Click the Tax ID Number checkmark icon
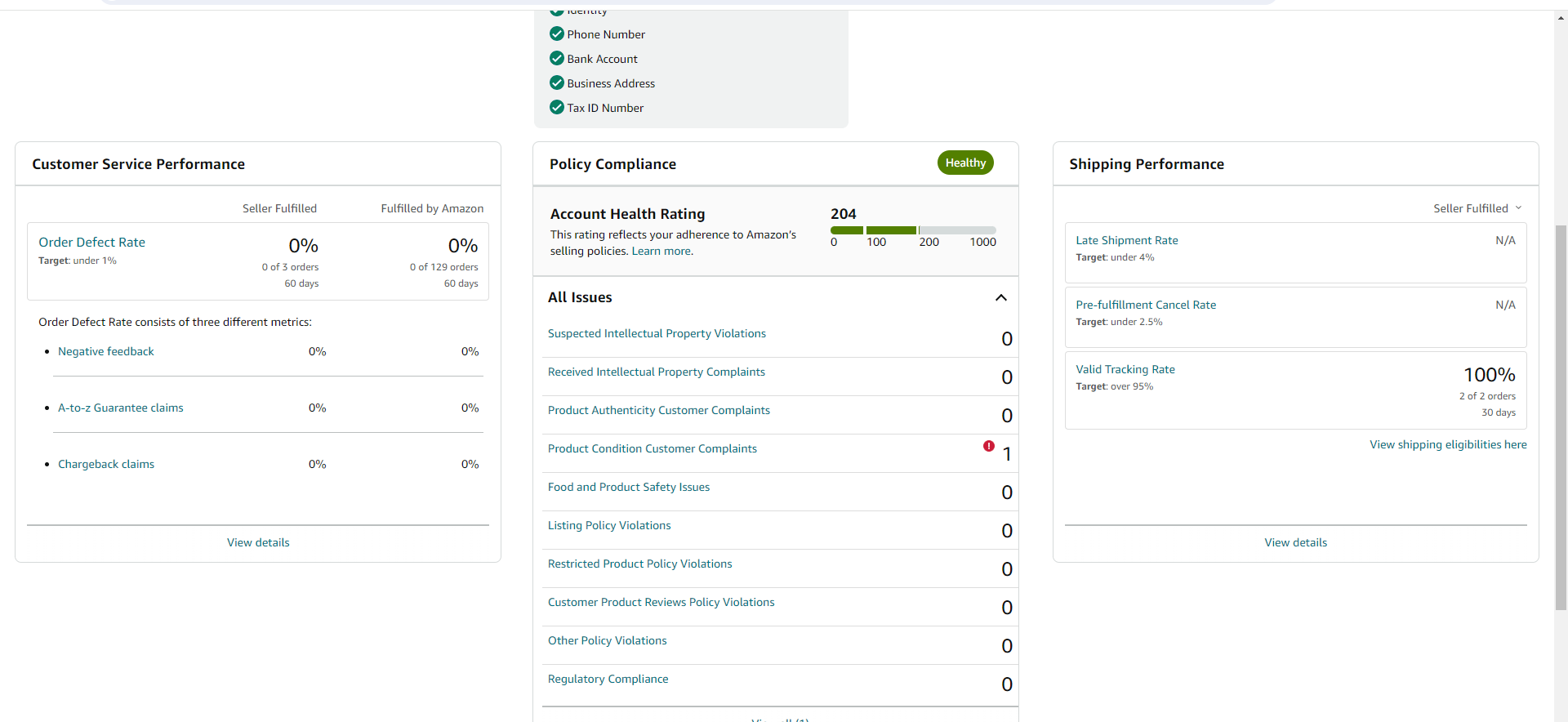The image size is (1568, 722). click(x=557, y=107)
